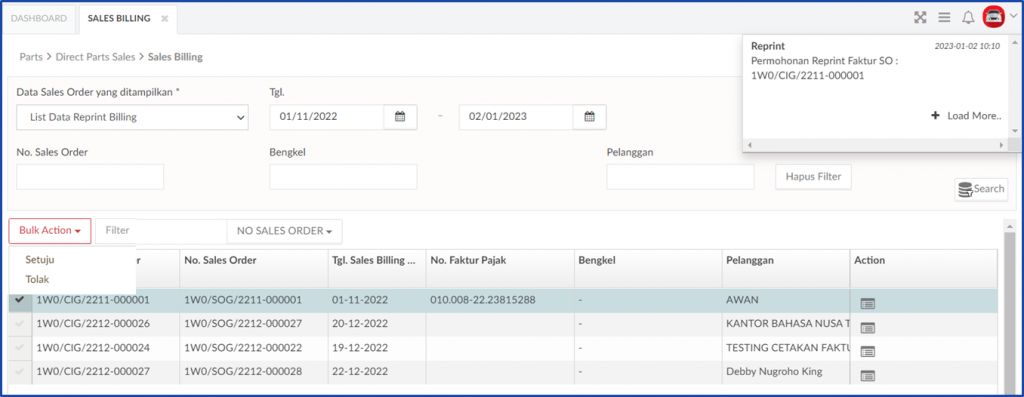Select cell 1W0/SOG/2212-000022

[x=243, y=348]
